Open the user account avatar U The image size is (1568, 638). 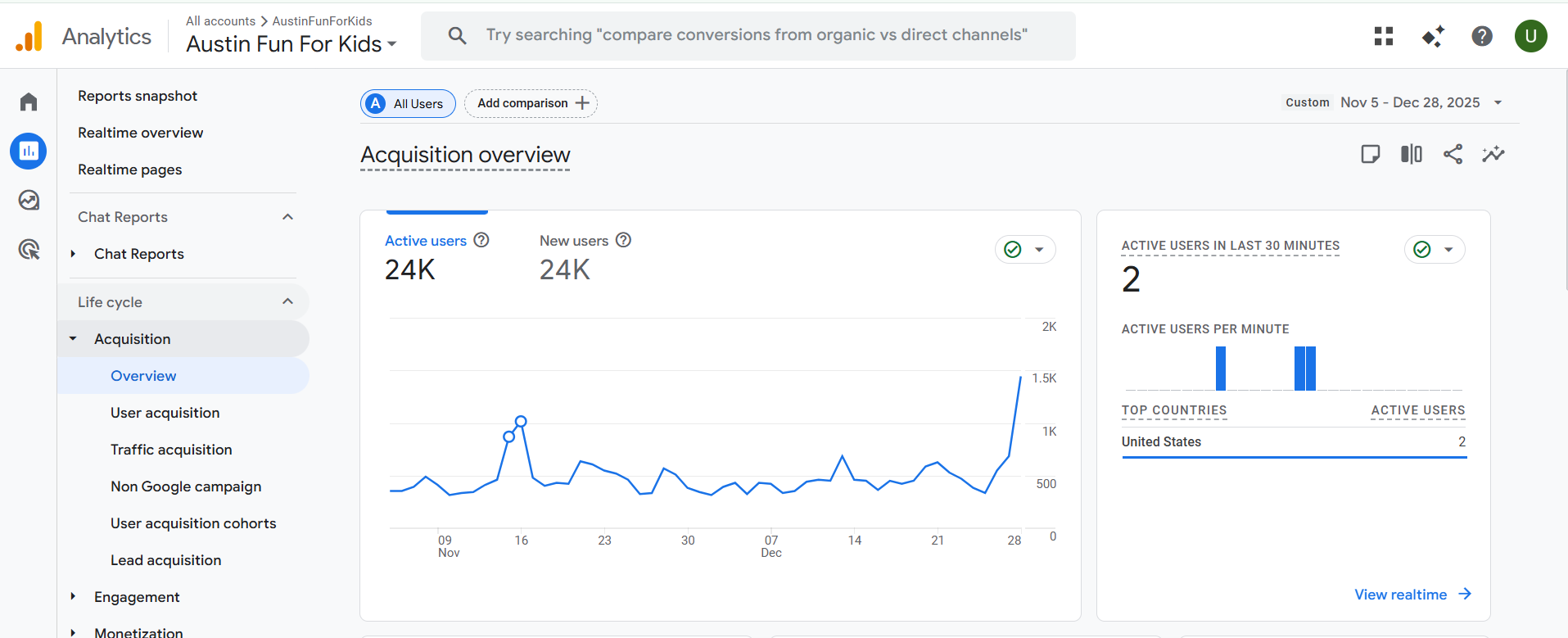pos(1530,36)
